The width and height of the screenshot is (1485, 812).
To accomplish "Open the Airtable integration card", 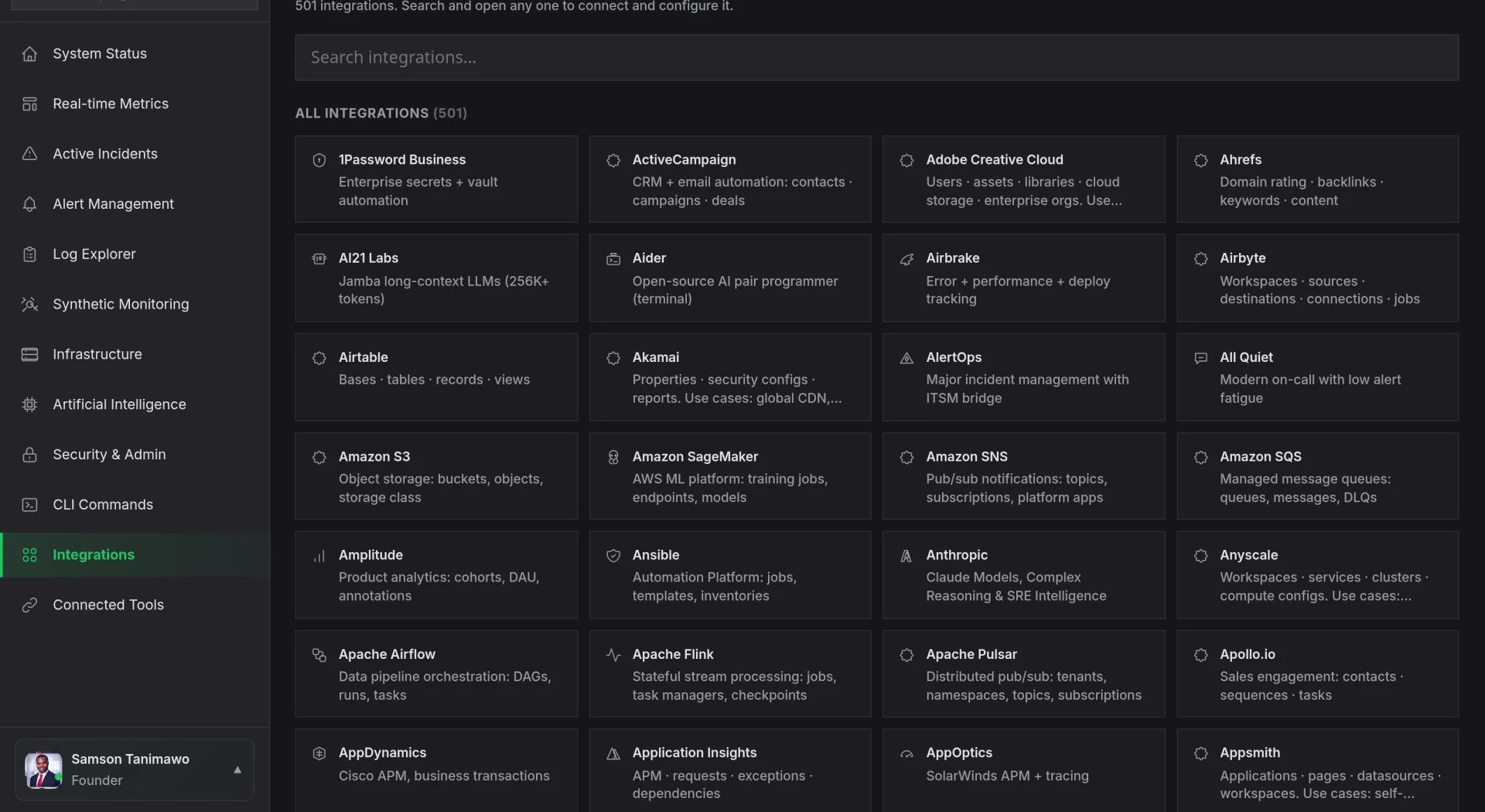I will pos(436,377).
